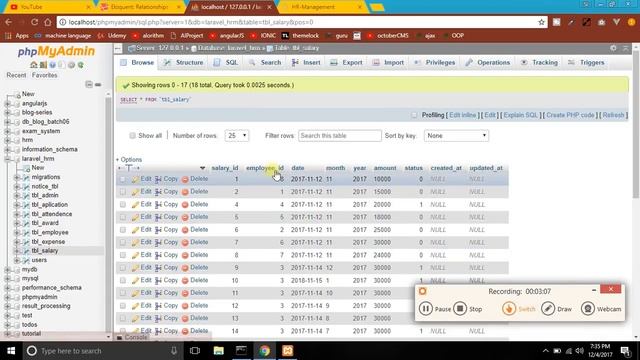Click the Windows search box
Viewport: 640px width, 360px height.
coord(102,351)
